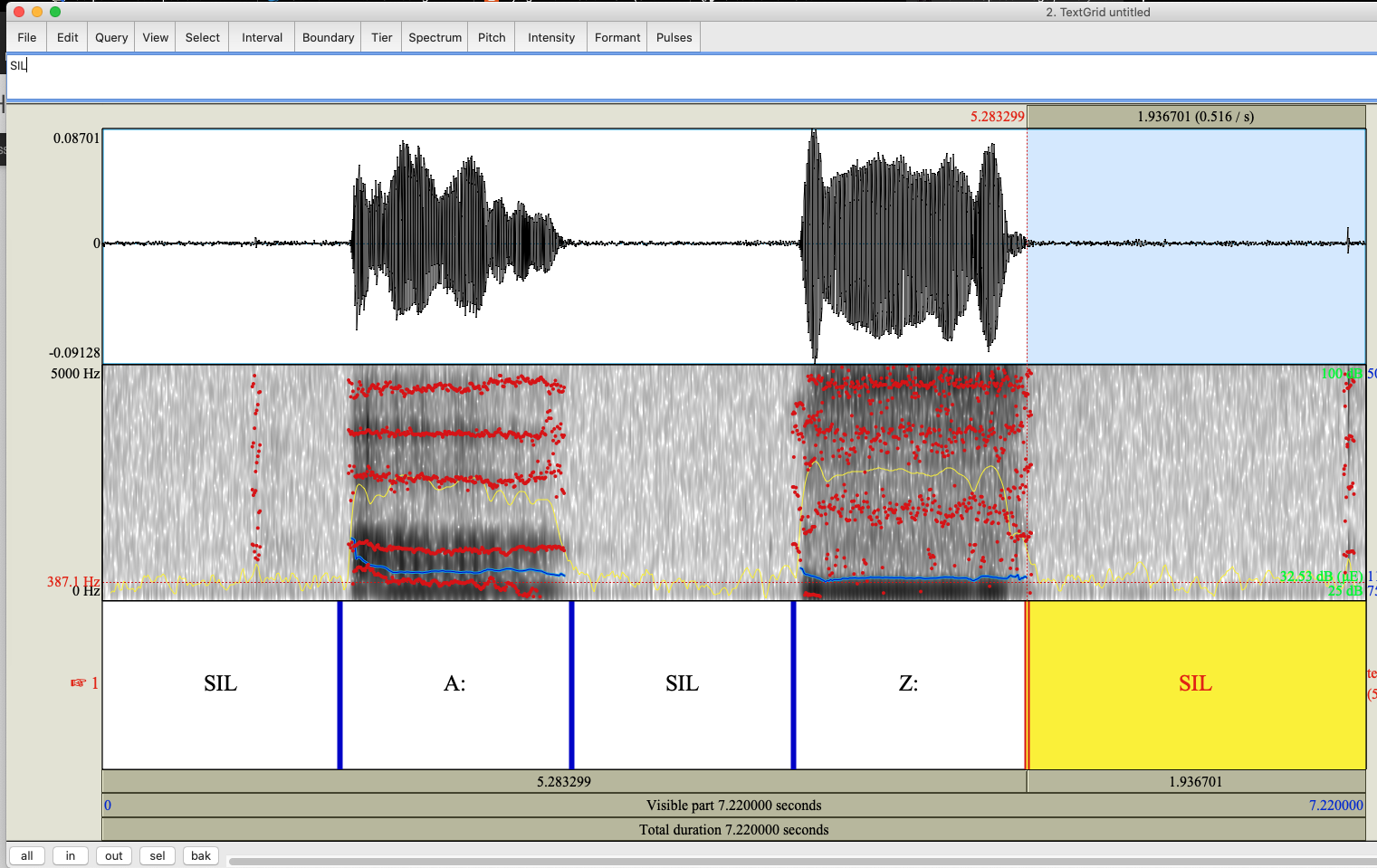
Task: Open the Query menu
Action: [x=111, y=37]
